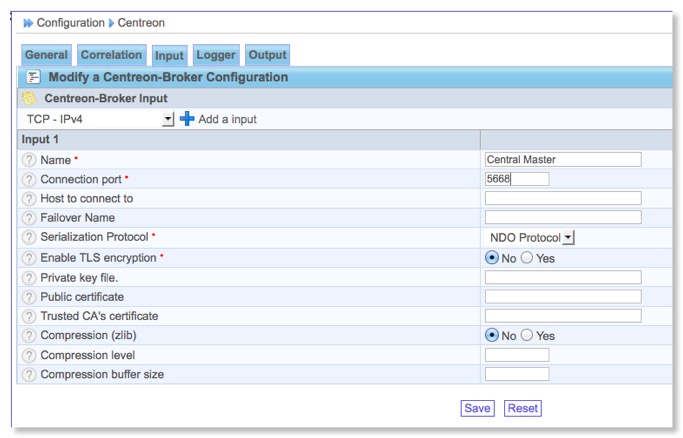
Task: Click help icon for Private key file
Action: 29,277
